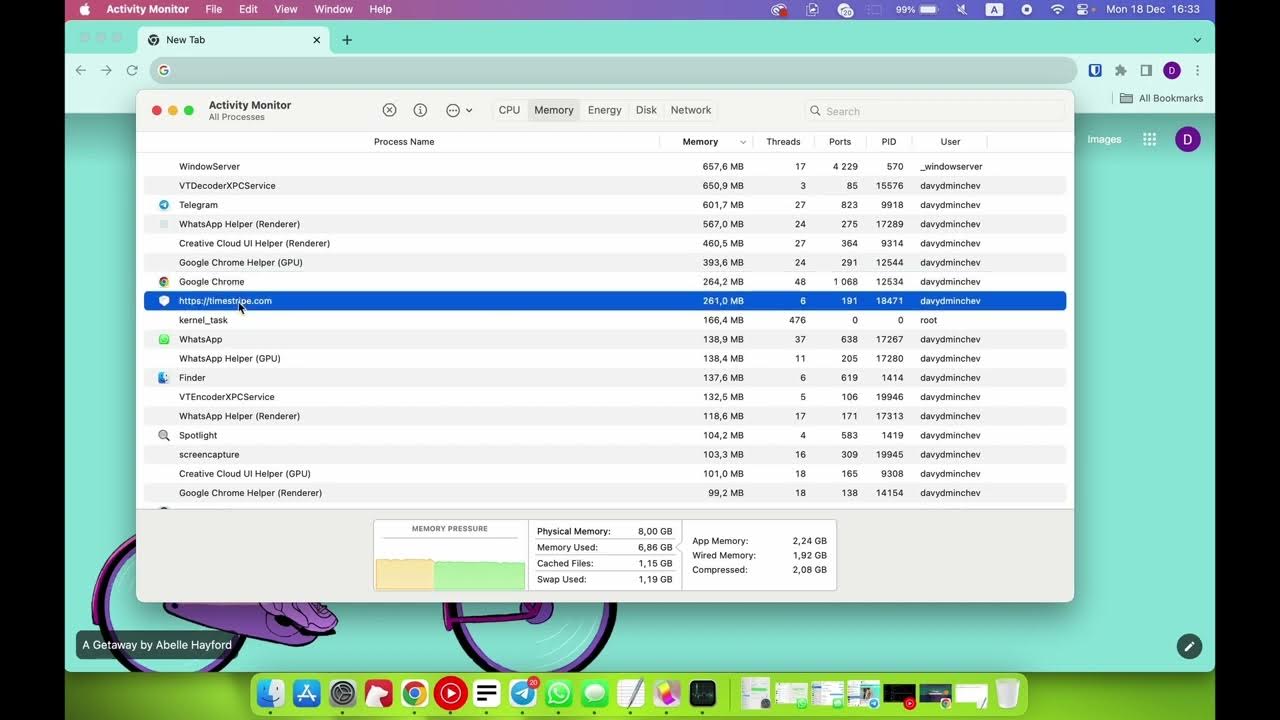The image size is (1280, 720).
Task: Click the Telegram icon in process list
Action: coord(164,205)
